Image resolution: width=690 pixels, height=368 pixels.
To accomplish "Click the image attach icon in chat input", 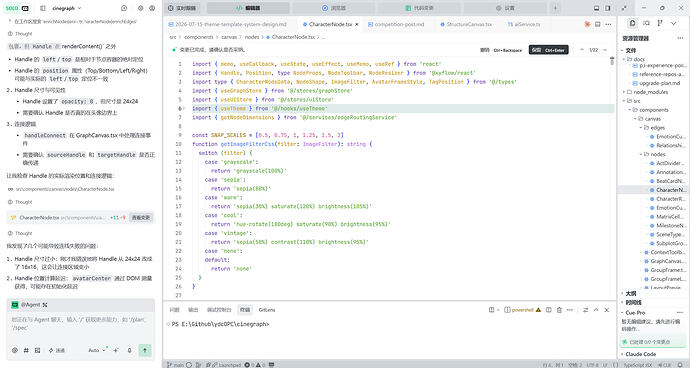I will (x=37, y=350).
